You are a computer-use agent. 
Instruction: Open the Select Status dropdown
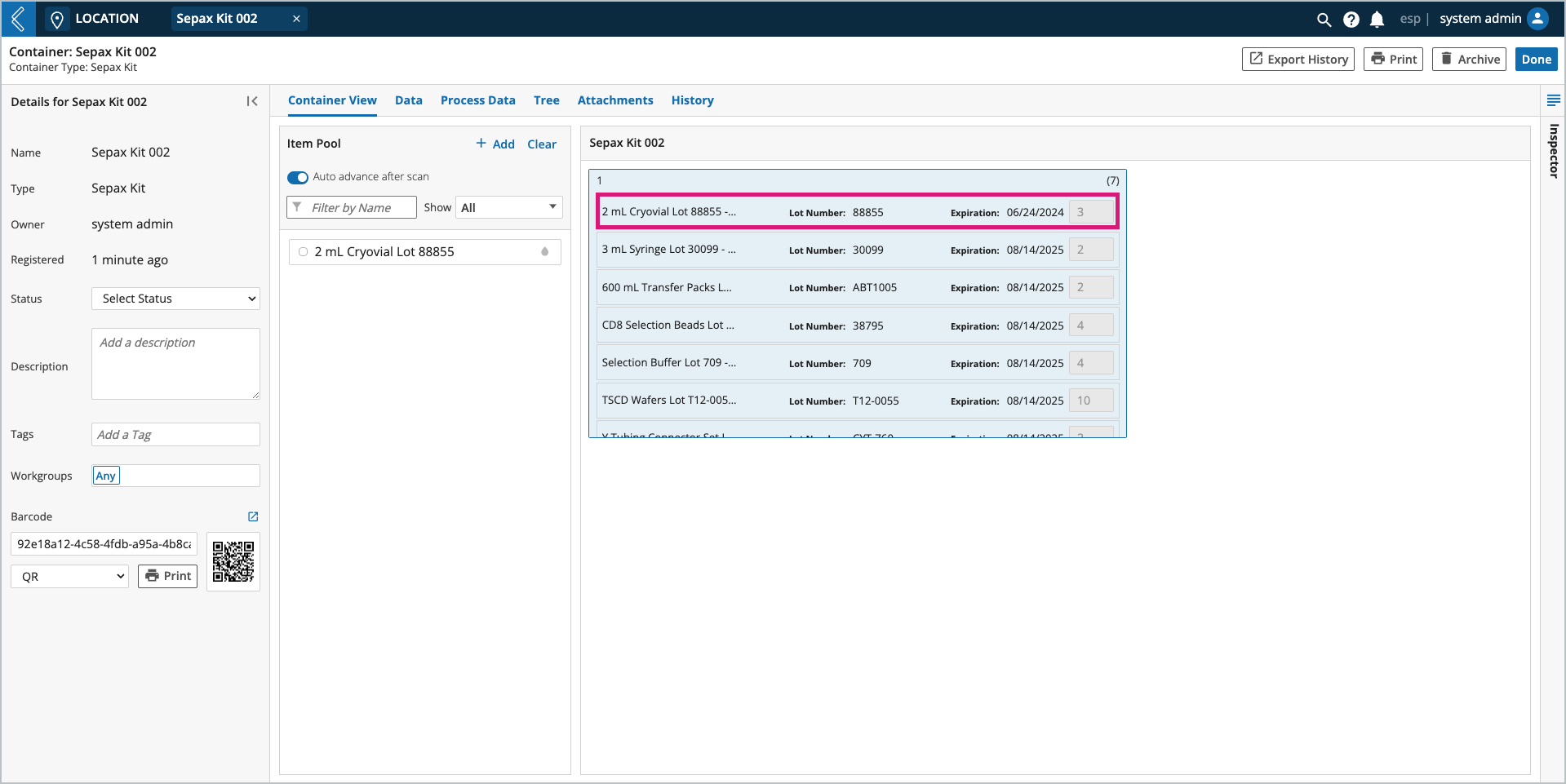point(175,299)
